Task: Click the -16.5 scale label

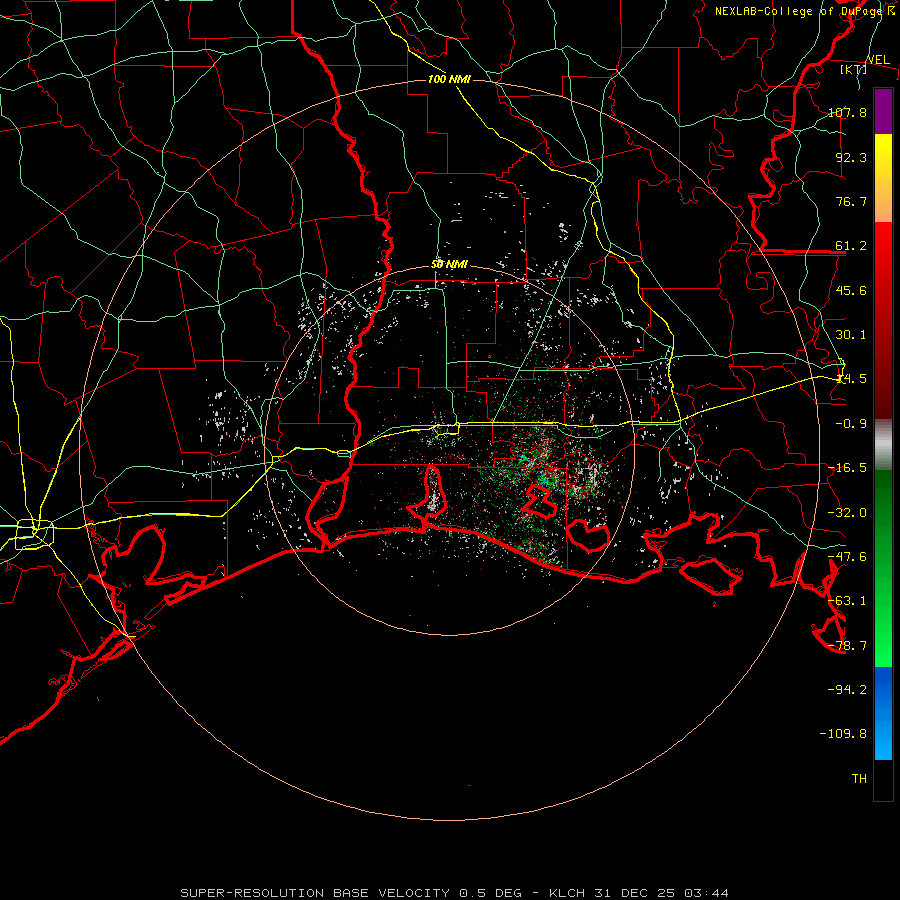Action: (847, 468)
